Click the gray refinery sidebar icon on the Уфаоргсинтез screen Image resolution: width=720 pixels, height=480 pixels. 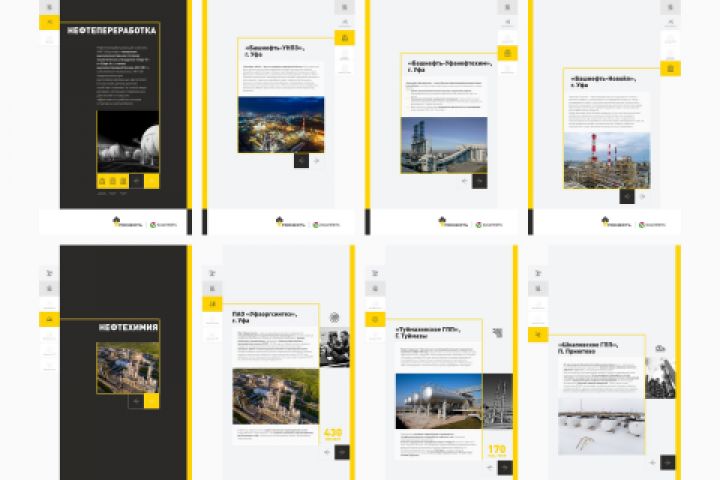(212, 288)
